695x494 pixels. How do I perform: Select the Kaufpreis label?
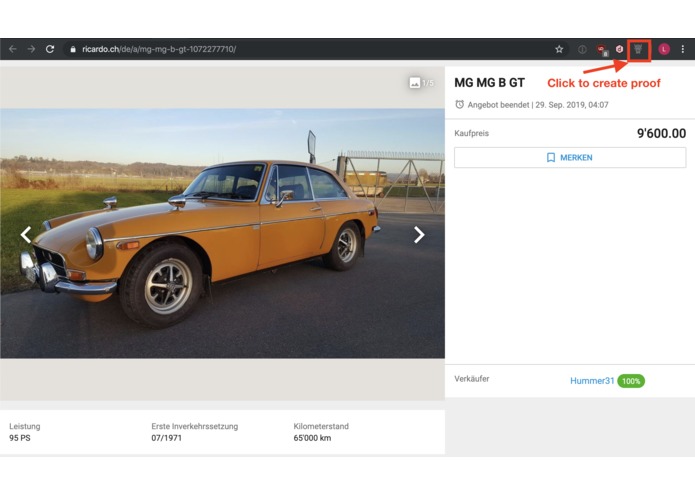(x=472, y=133)
